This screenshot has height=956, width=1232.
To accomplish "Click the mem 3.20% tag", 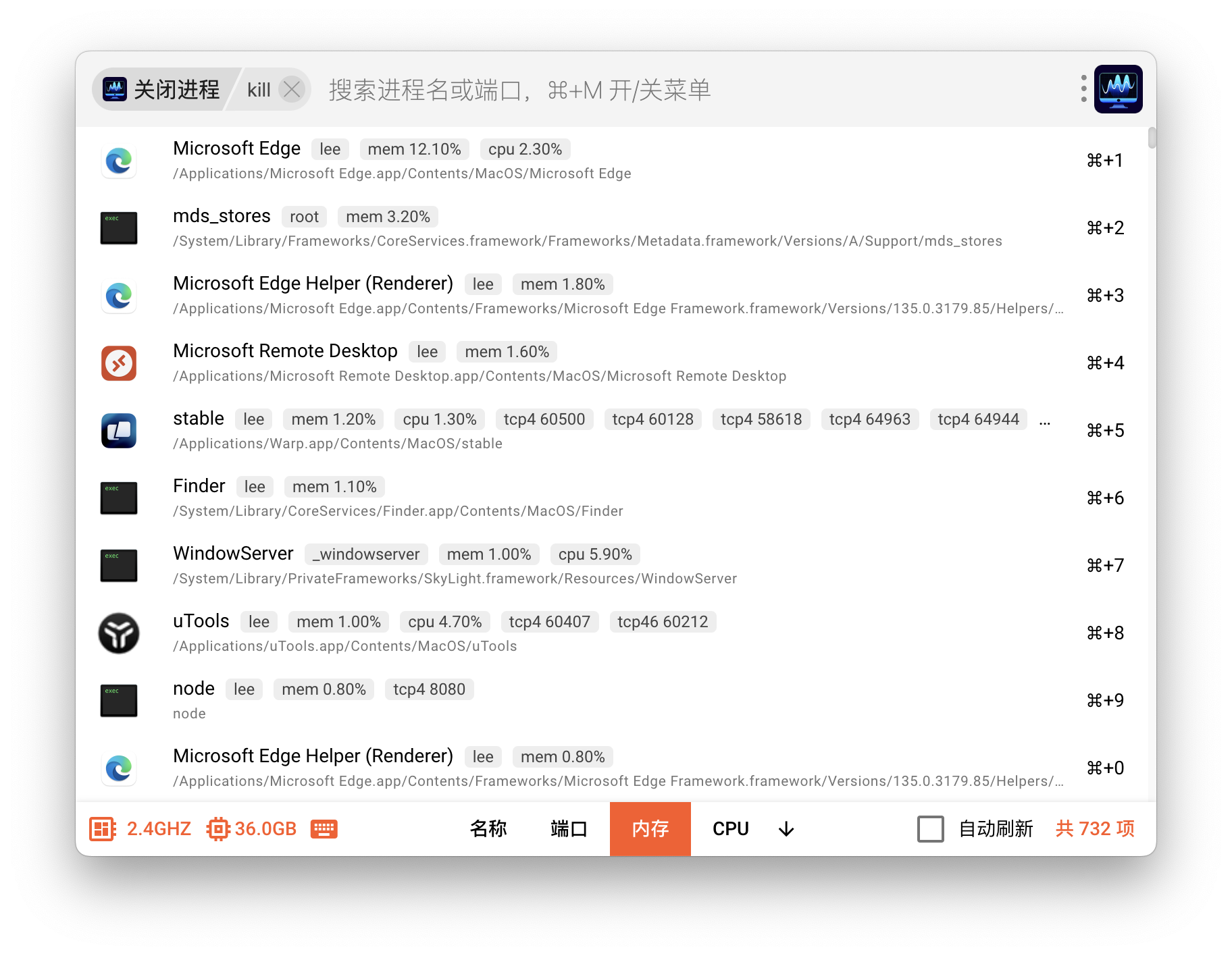I will 388,217.
